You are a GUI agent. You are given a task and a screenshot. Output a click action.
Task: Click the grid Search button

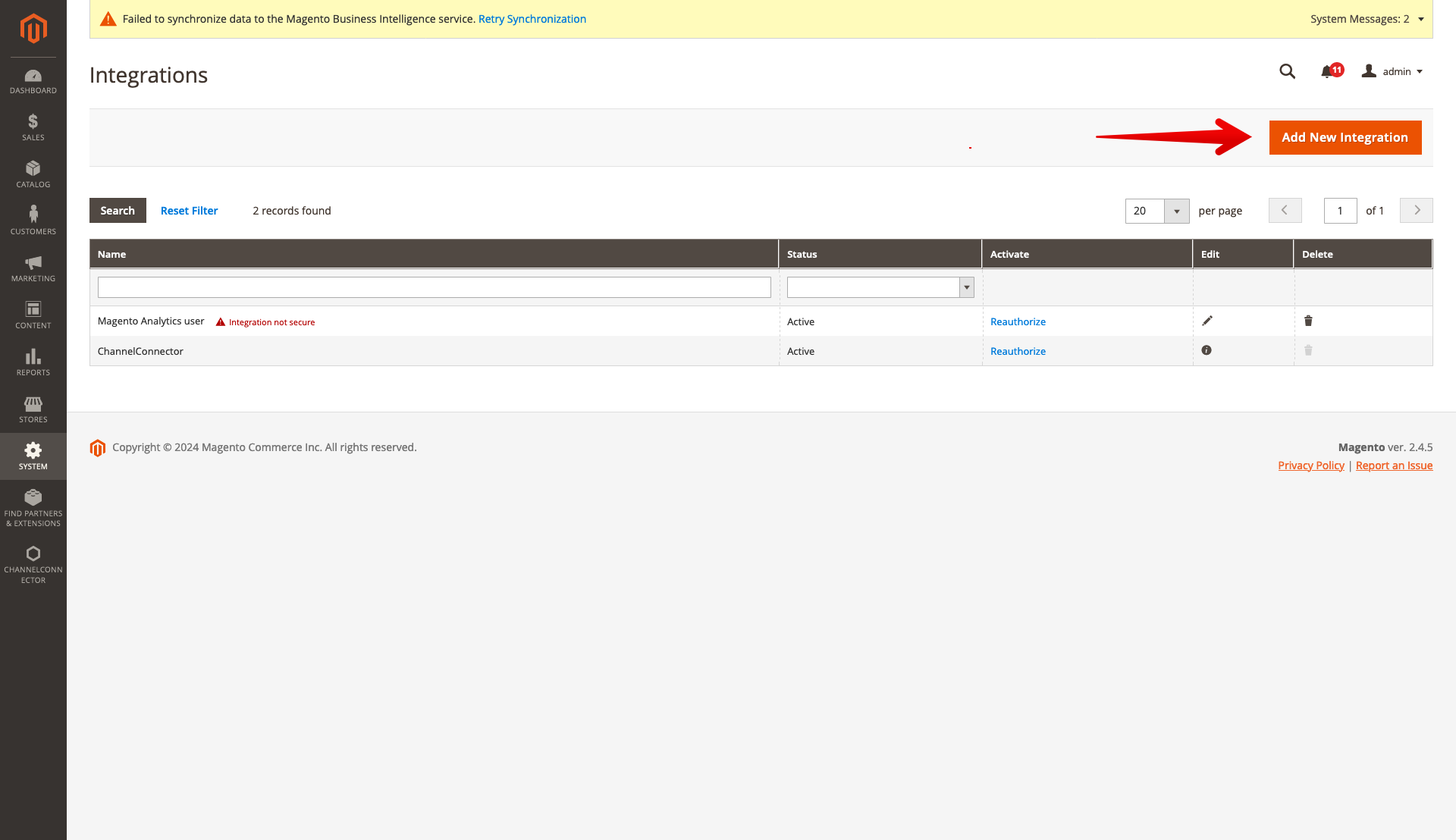[x=118, y=211]
